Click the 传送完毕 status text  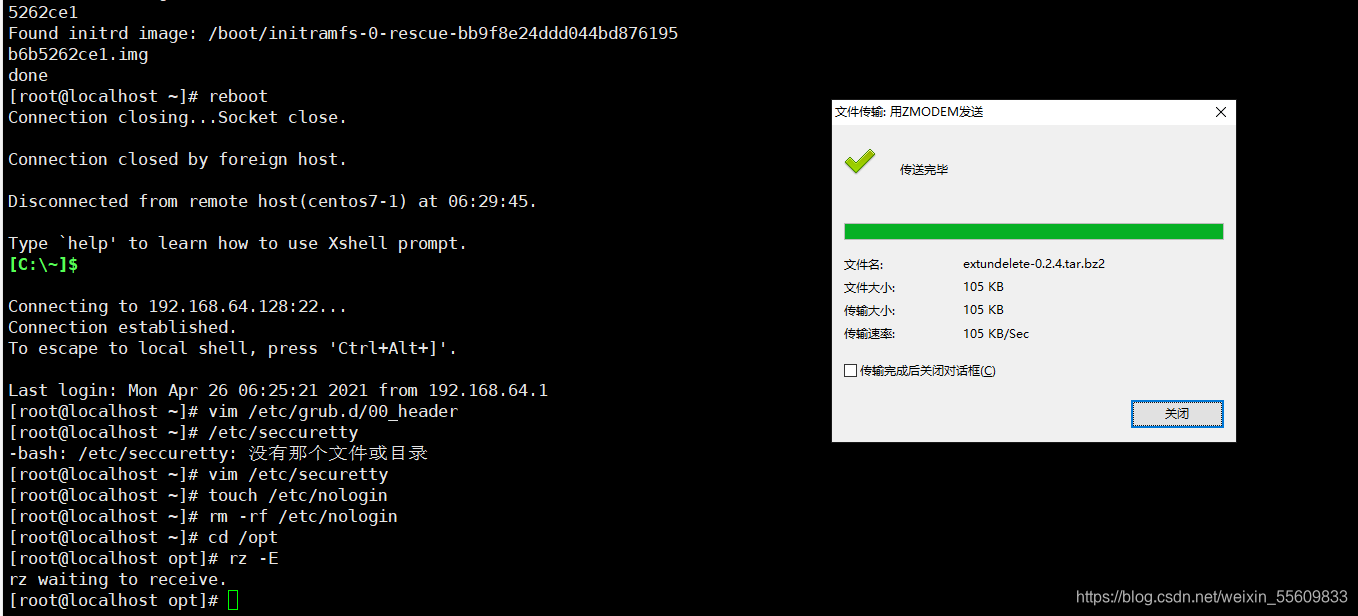pos(924,170)
